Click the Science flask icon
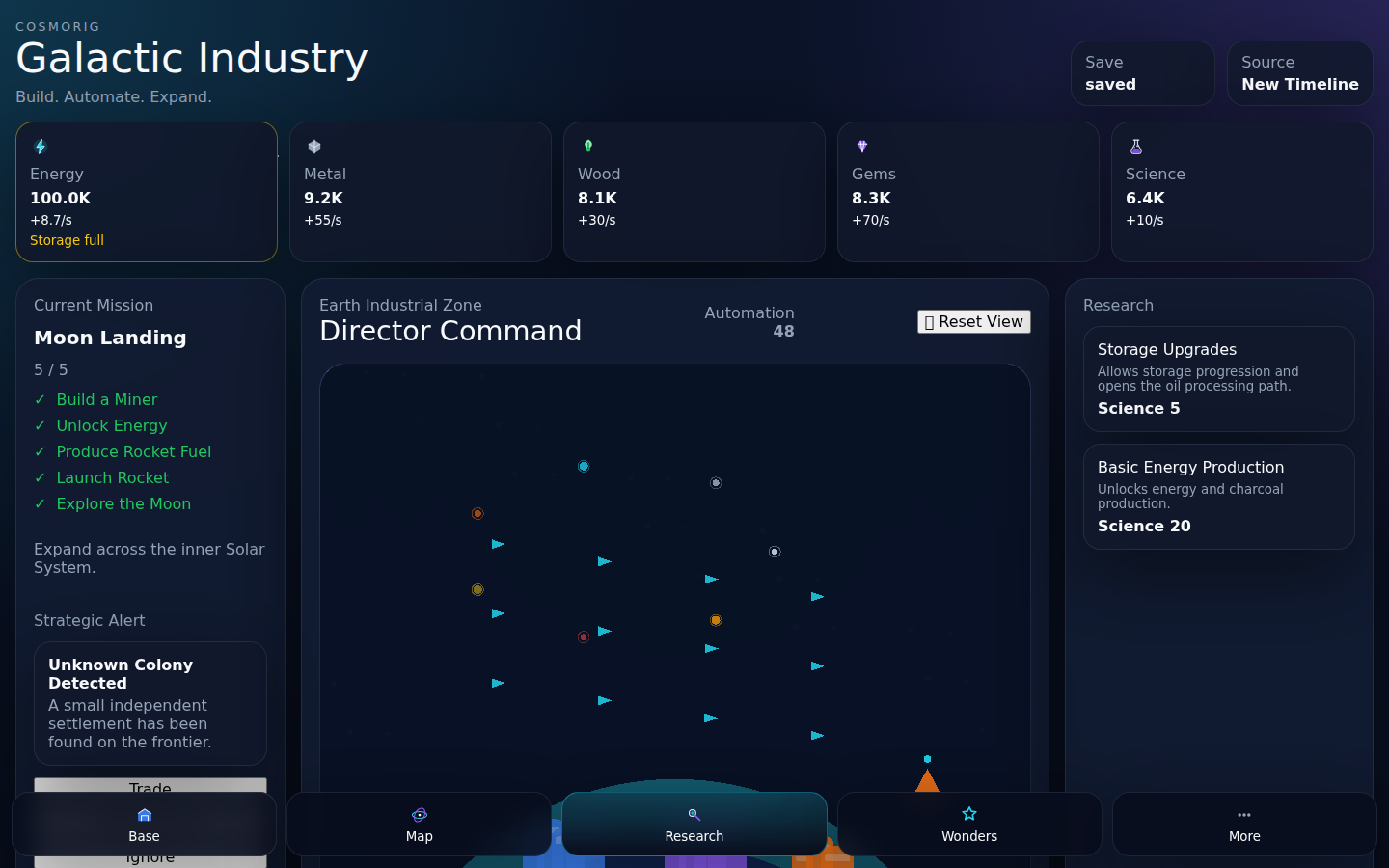 click(1136, 147)
